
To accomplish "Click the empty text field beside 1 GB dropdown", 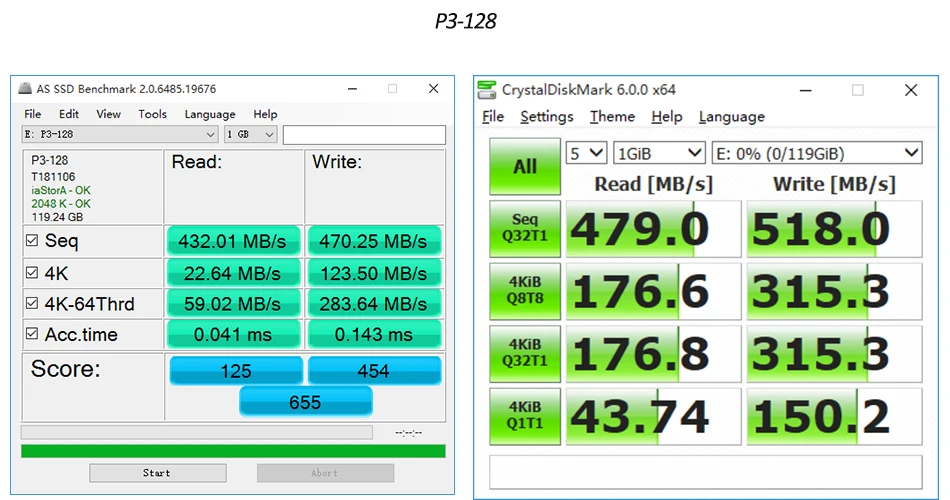I will [x=364, y=135].
